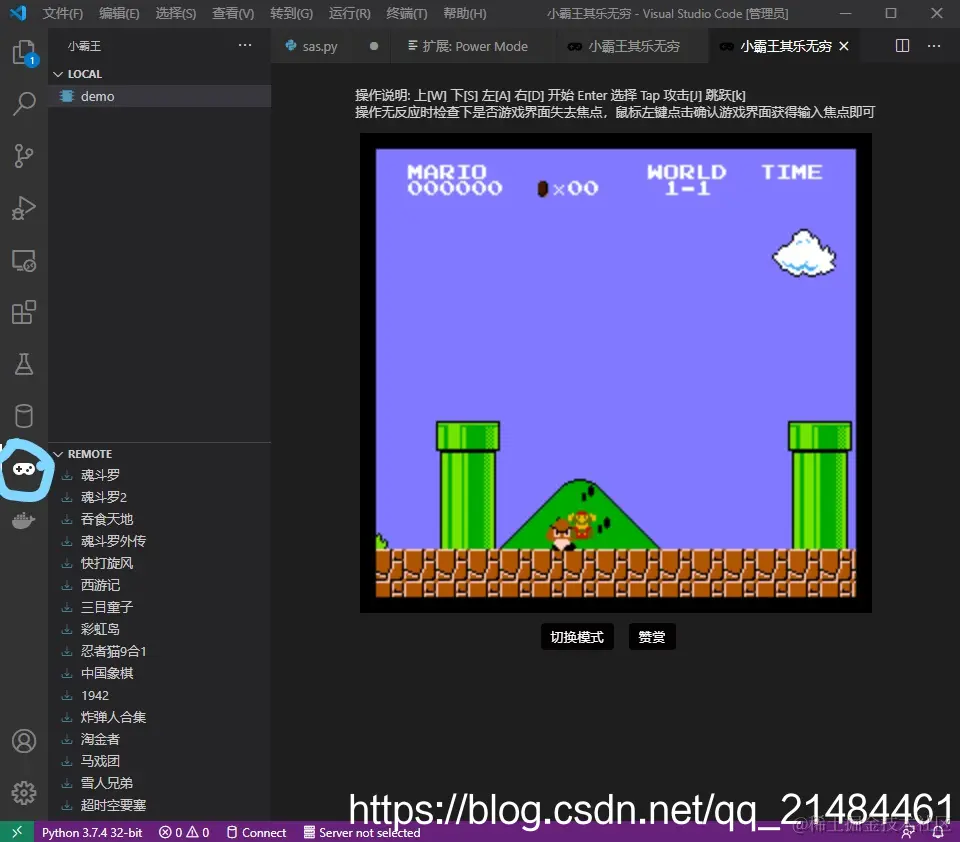Open the Accounts icon in activity bar
This screenshot has height=842, width=960.
(24, 741)
